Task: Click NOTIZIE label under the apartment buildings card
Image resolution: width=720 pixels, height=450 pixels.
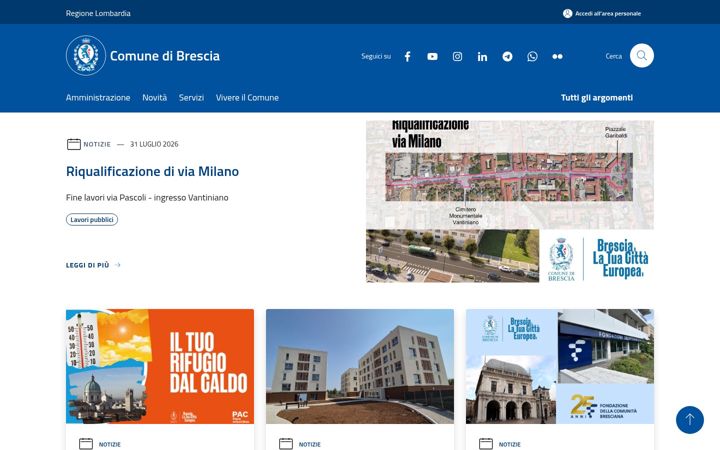Action: click(x=309, y=444)
